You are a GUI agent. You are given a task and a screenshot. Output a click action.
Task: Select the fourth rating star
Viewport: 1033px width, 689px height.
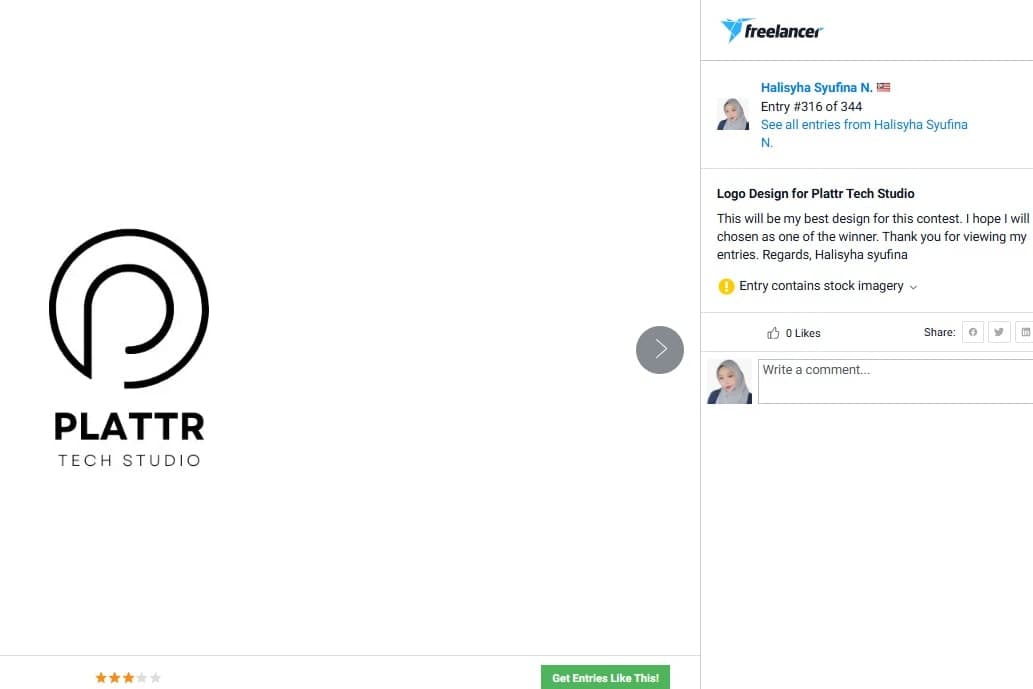[142, 677]
